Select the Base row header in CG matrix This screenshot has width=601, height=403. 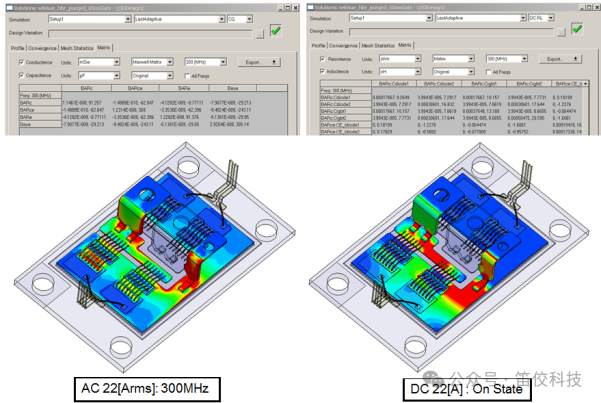pos(40,124)
